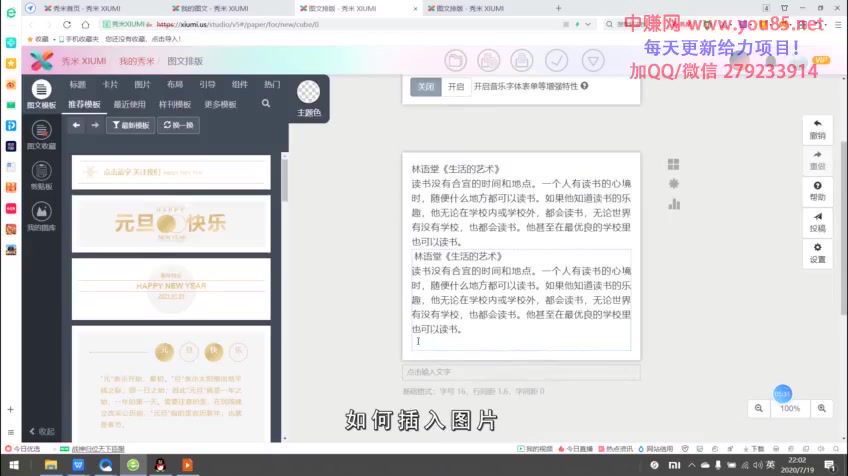Open the 主题色 theme color swatch
The image size is (848, 476).
309,98
